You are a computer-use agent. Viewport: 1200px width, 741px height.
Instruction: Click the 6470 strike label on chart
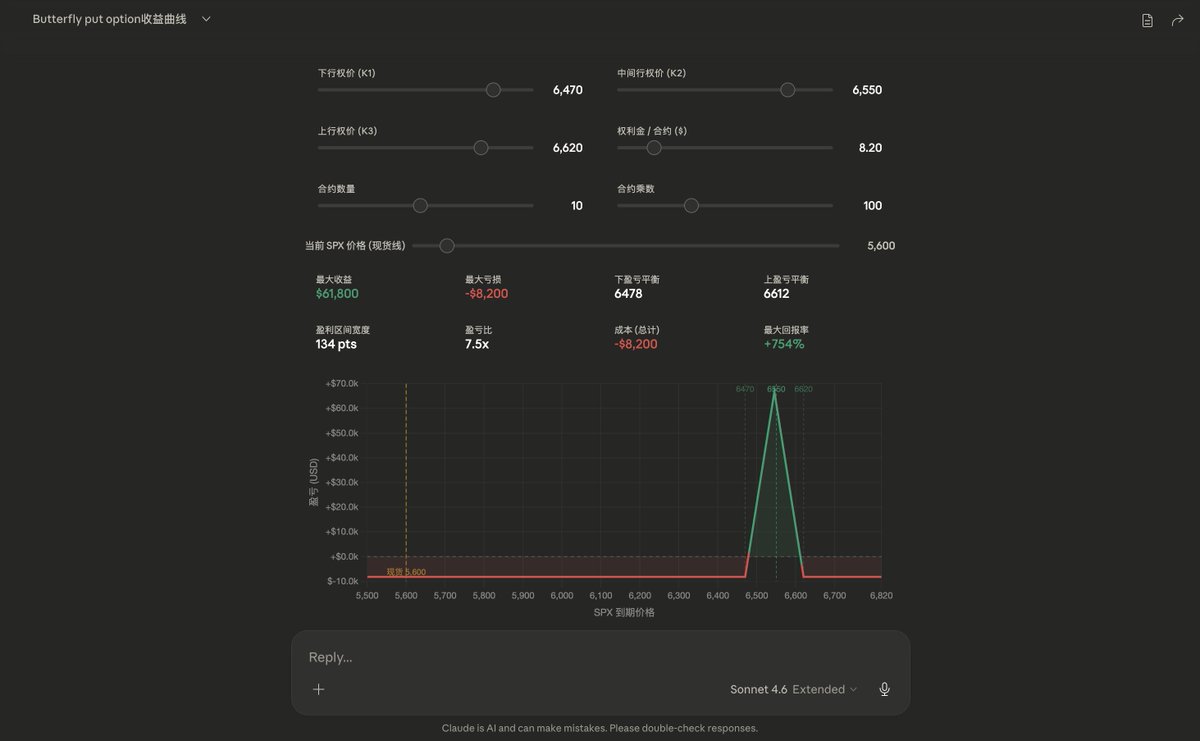(x=745, y=389)
